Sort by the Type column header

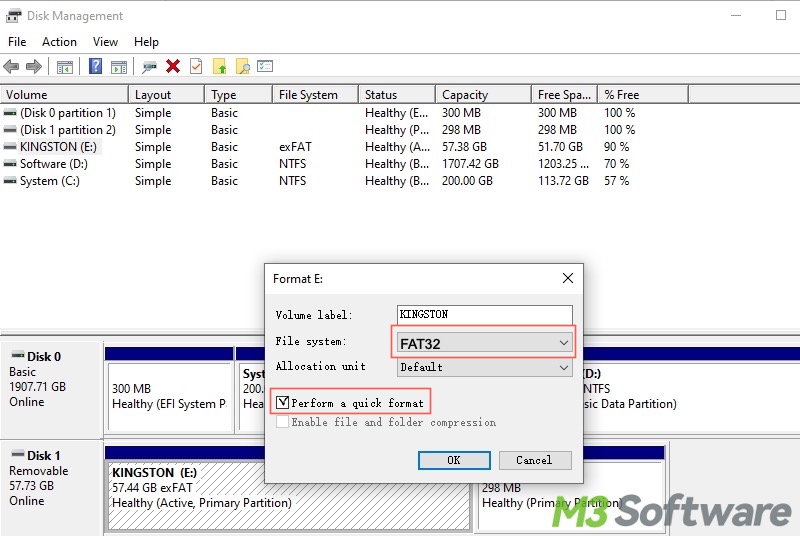coord(238,95)
